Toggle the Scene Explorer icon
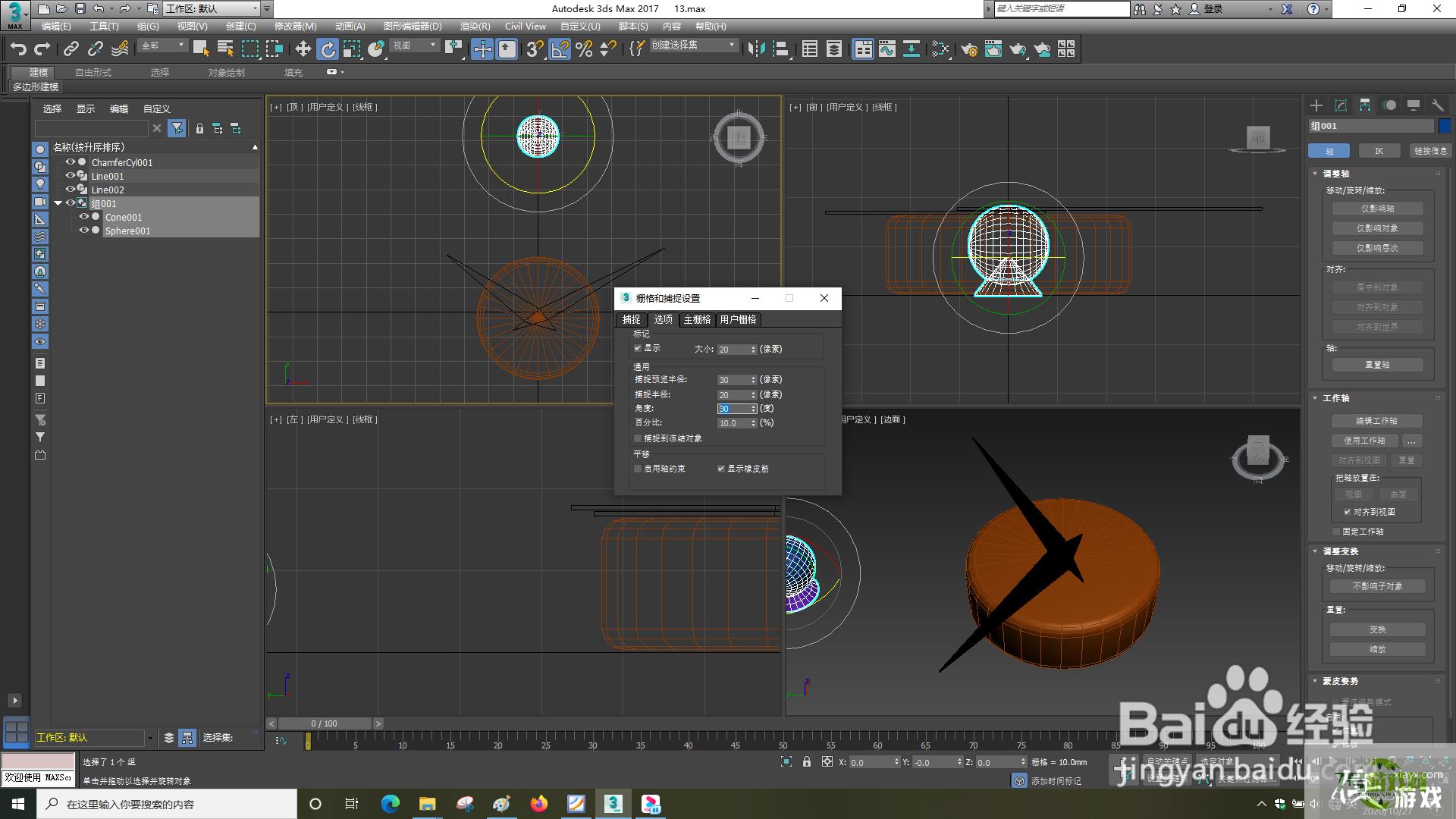Screen dimensions: 1456x819 pos(810,49)
